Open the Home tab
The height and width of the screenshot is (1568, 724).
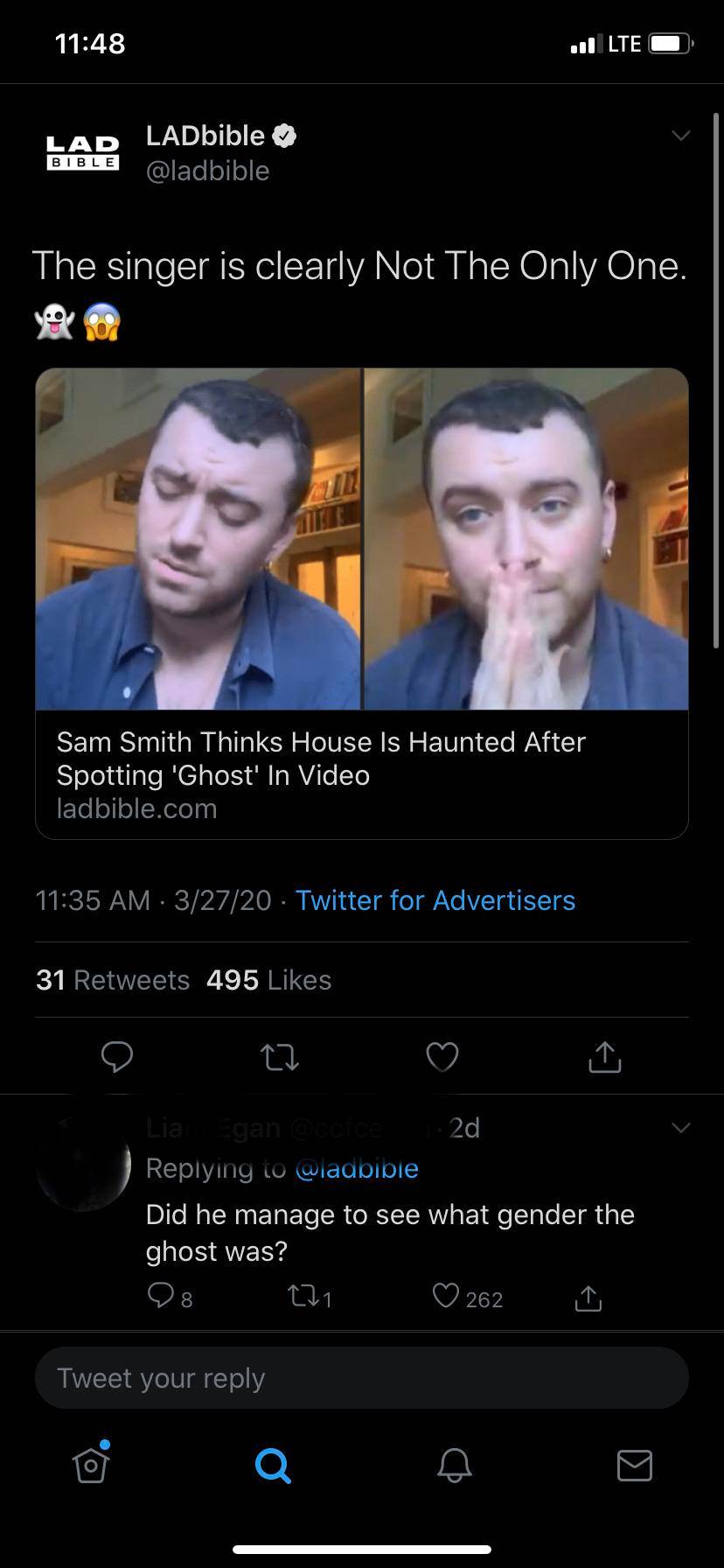click(91, 1464)
